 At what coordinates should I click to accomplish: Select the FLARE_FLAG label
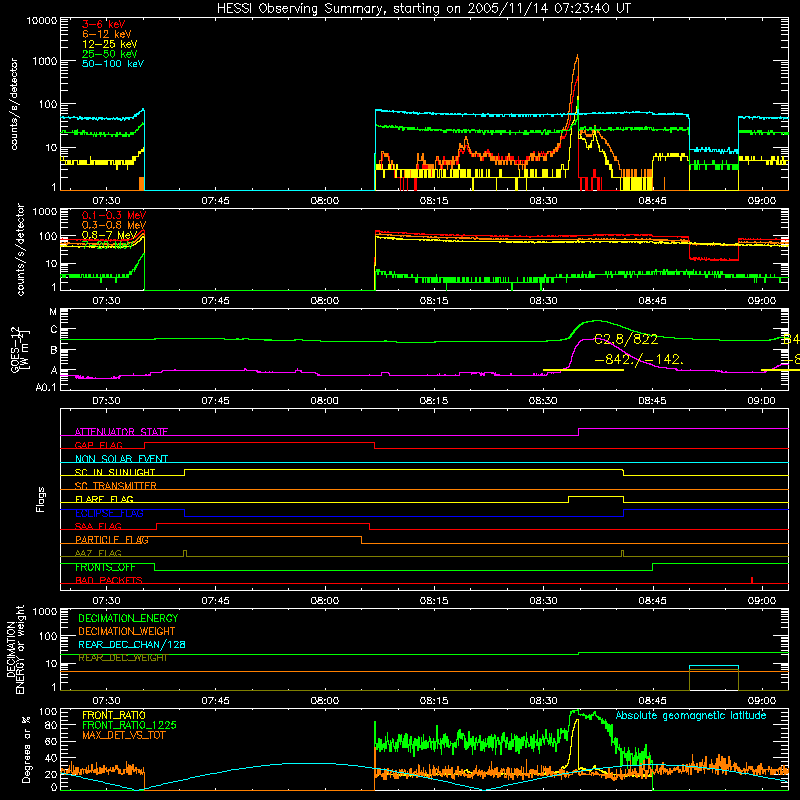point(104,499)
